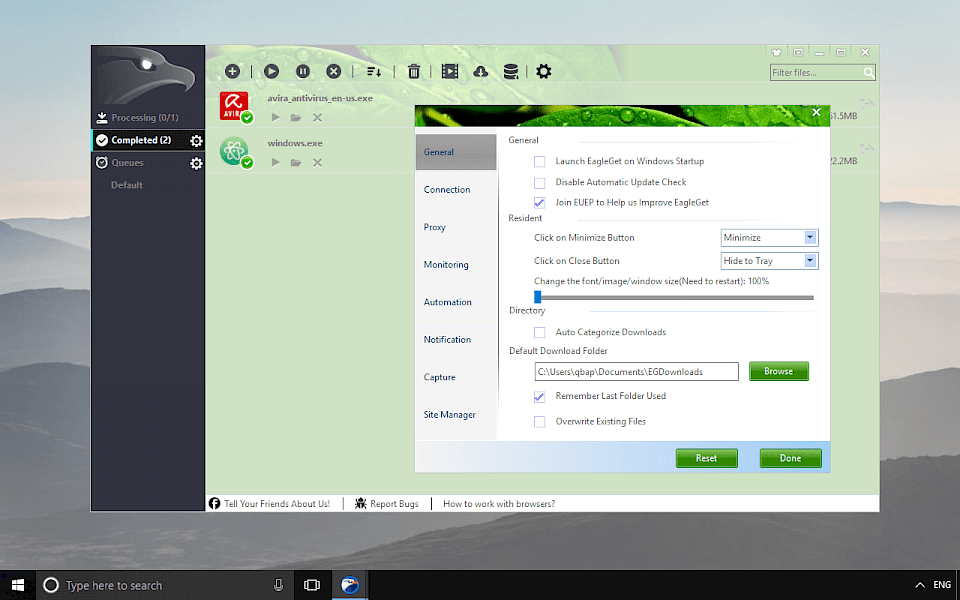Uncheck Join EUEP to Help us Improve EagleGet
This screenshot has height=600, width=960.
[x=539, y=203]
